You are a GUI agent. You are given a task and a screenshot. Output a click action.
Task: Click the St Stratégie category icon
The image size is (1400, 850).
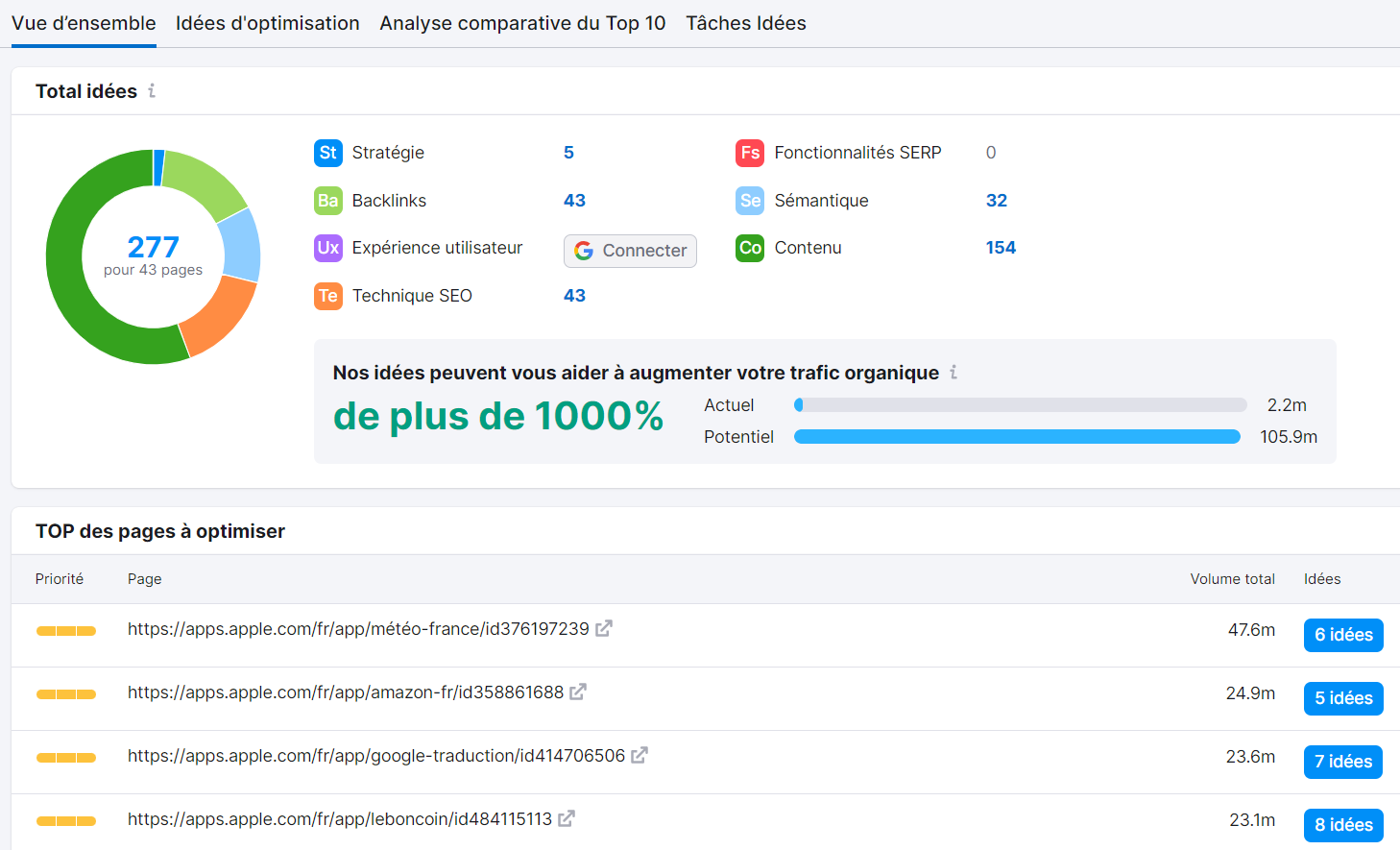[328, 153]
